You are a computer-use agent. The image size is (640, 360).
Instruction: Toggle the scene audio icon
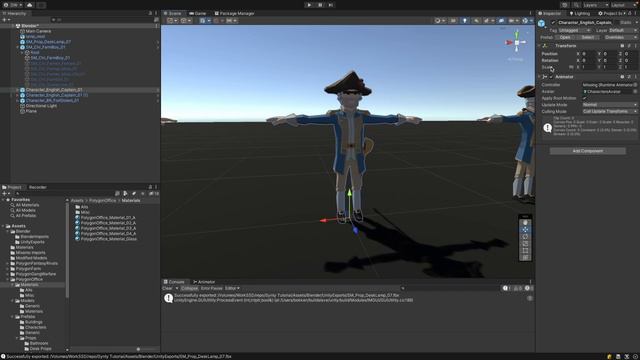[x=476, y=20]
